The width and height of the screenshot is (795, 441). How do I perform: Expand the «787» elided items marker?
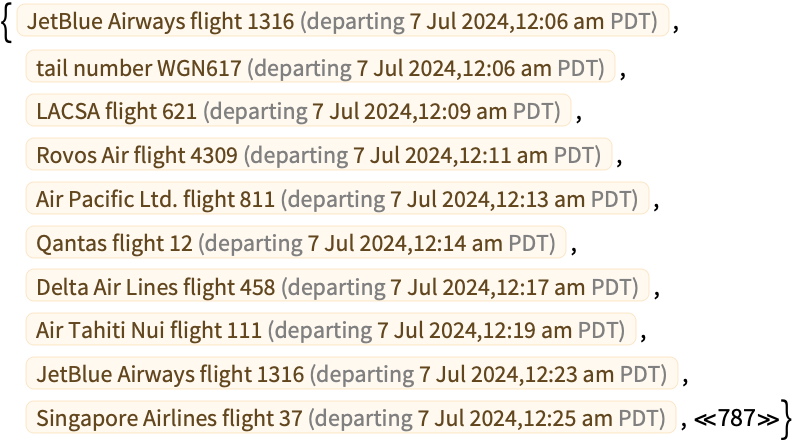pyautogui.click(x=736, y=418)
